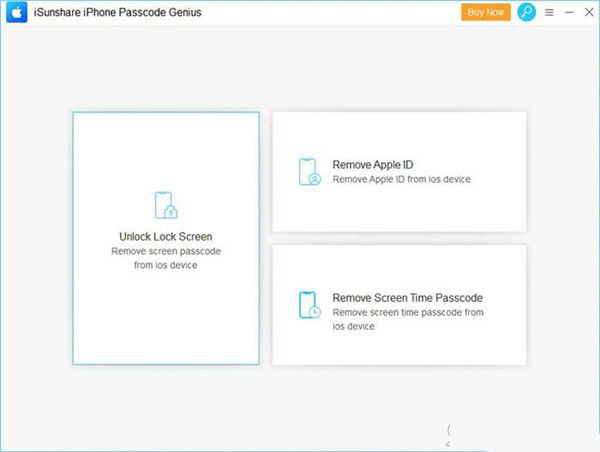Click 'Remove screen time passcode from' description
This screenshot has width=600, height=452.
click(x=408, y=312)
